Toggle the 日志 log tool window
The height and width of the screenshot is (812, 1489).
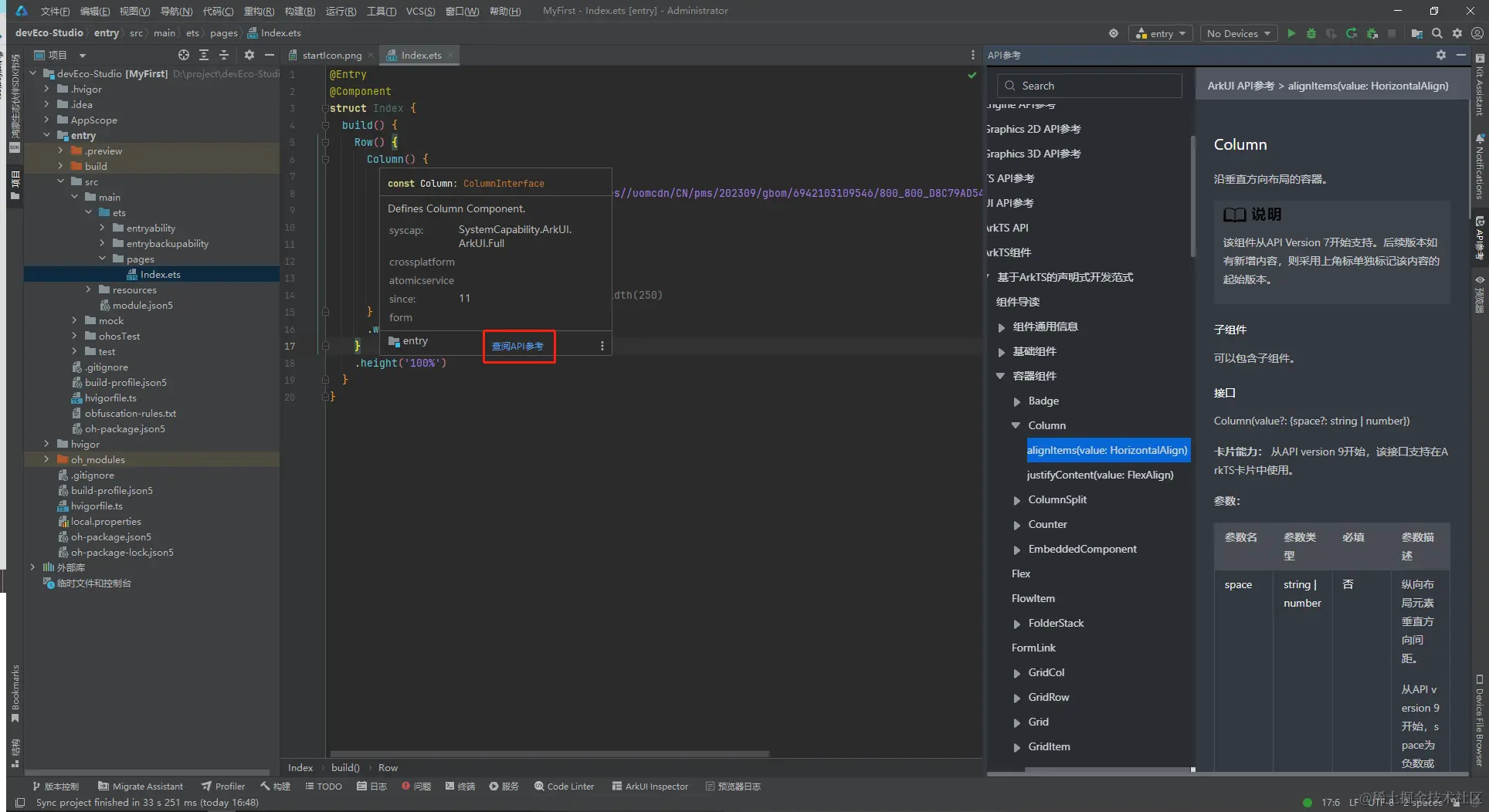point(372,787)
